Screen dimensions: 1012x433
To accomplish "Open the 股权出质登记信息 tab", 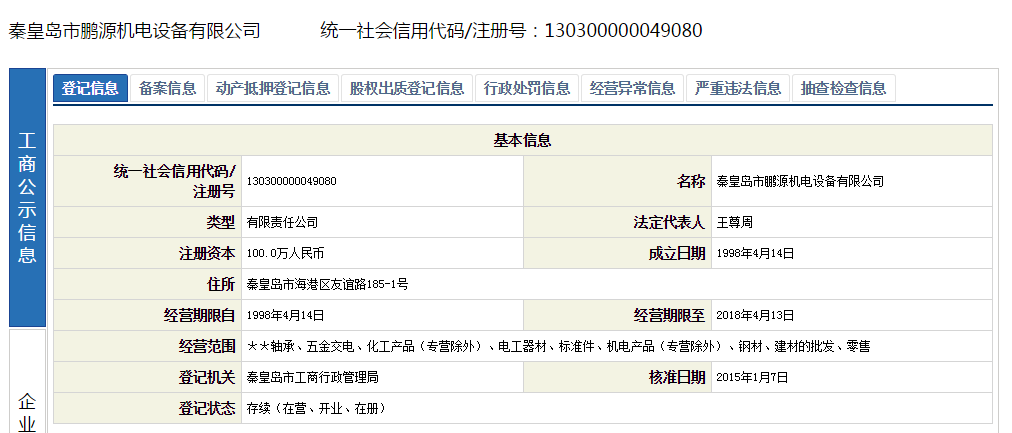I will (x=407, y=88).
